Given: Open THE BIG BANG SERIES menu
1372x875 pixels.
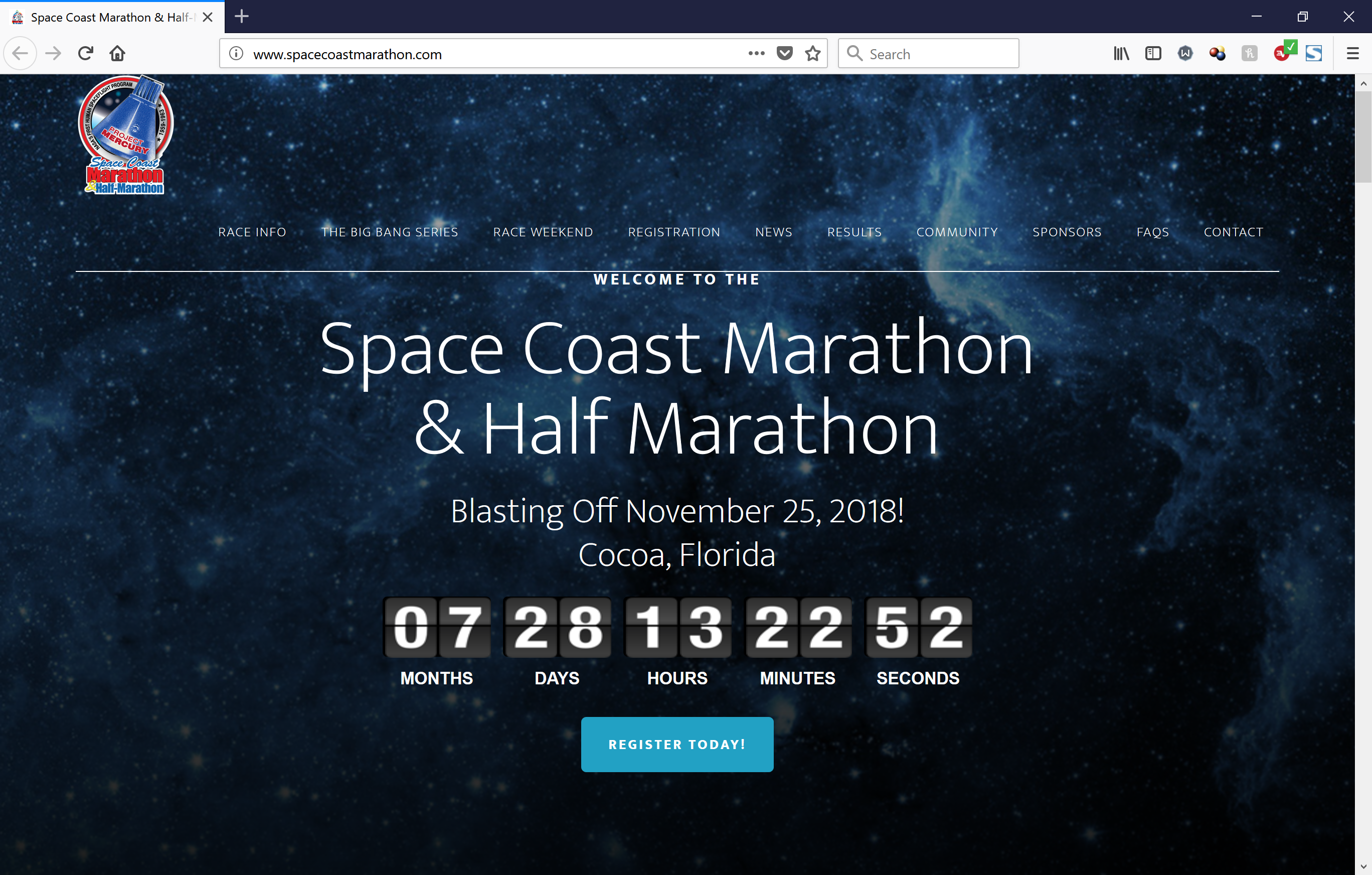Looking at the screenshot, I should pyautogui.click(x=390, y=232).
